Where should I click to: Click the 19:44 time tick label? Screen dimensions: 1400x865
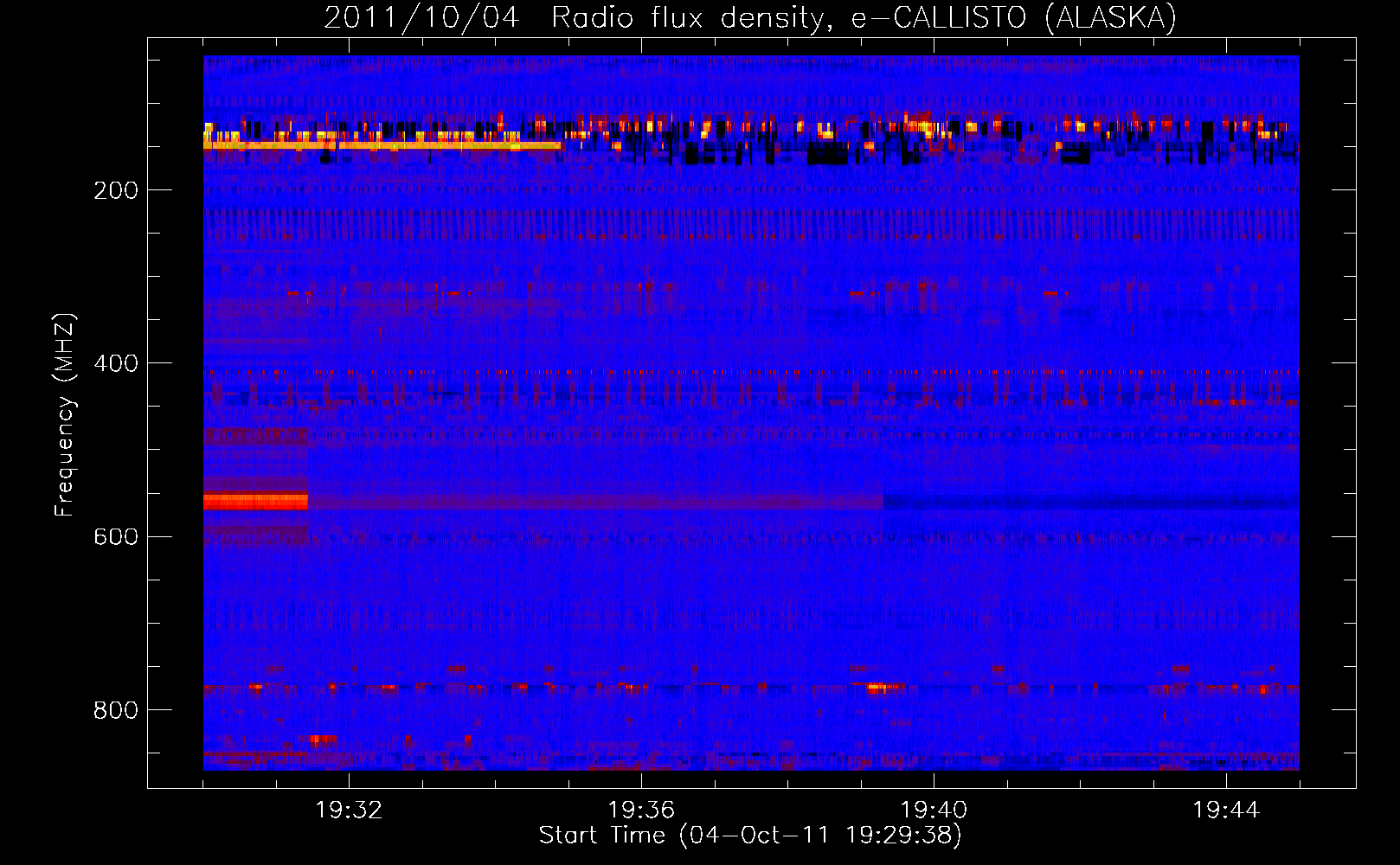pyautogui.click(x=1226, y=811)
